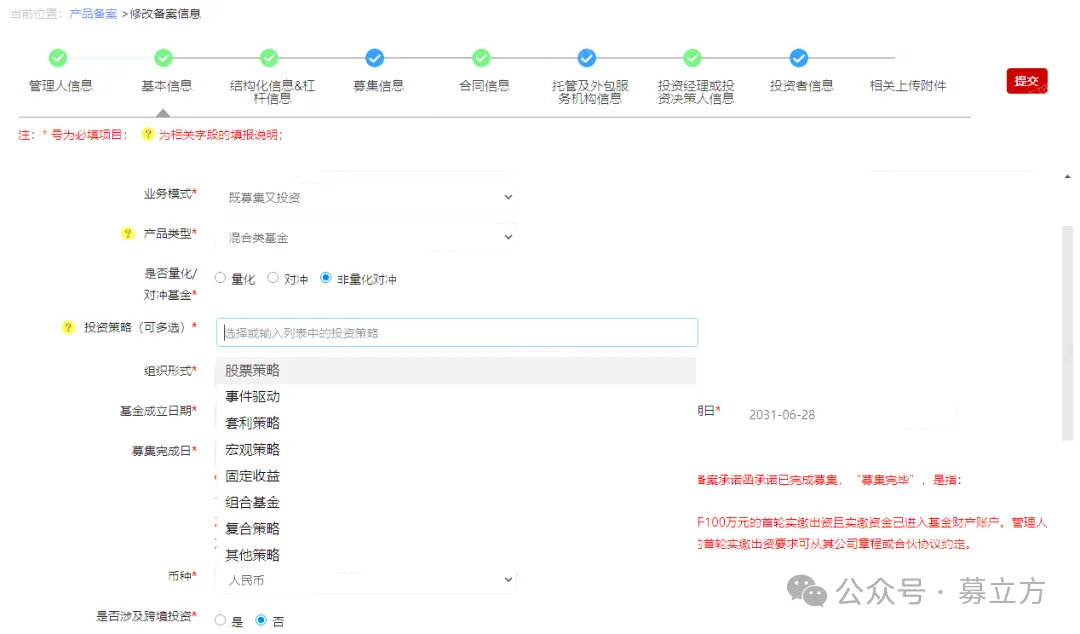点击面包屑中的产品备案链接
This screenshot has height=634, width=1080.
[93, 14]
